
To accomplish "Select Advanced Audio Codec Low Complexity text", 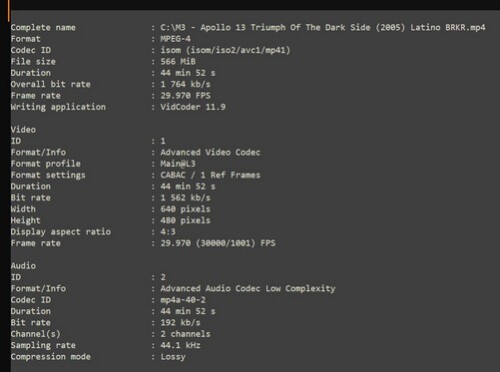I will pyautogui.click(x=248, y=288).
